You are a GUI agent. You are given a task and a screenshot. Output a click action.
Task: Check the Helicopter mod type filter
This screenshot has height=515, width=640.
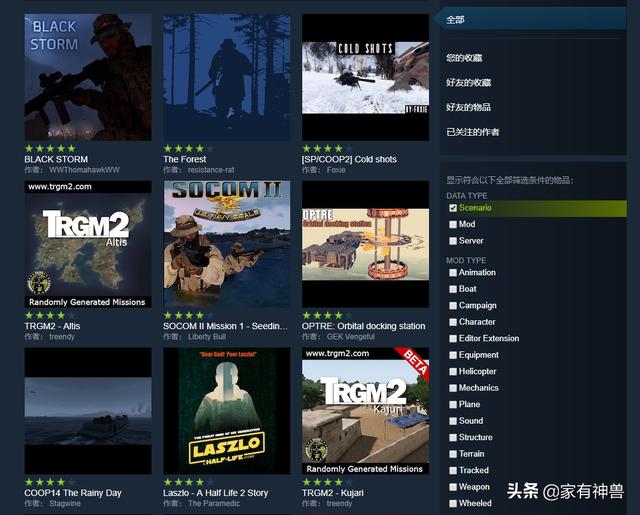(x=453, y=372)
